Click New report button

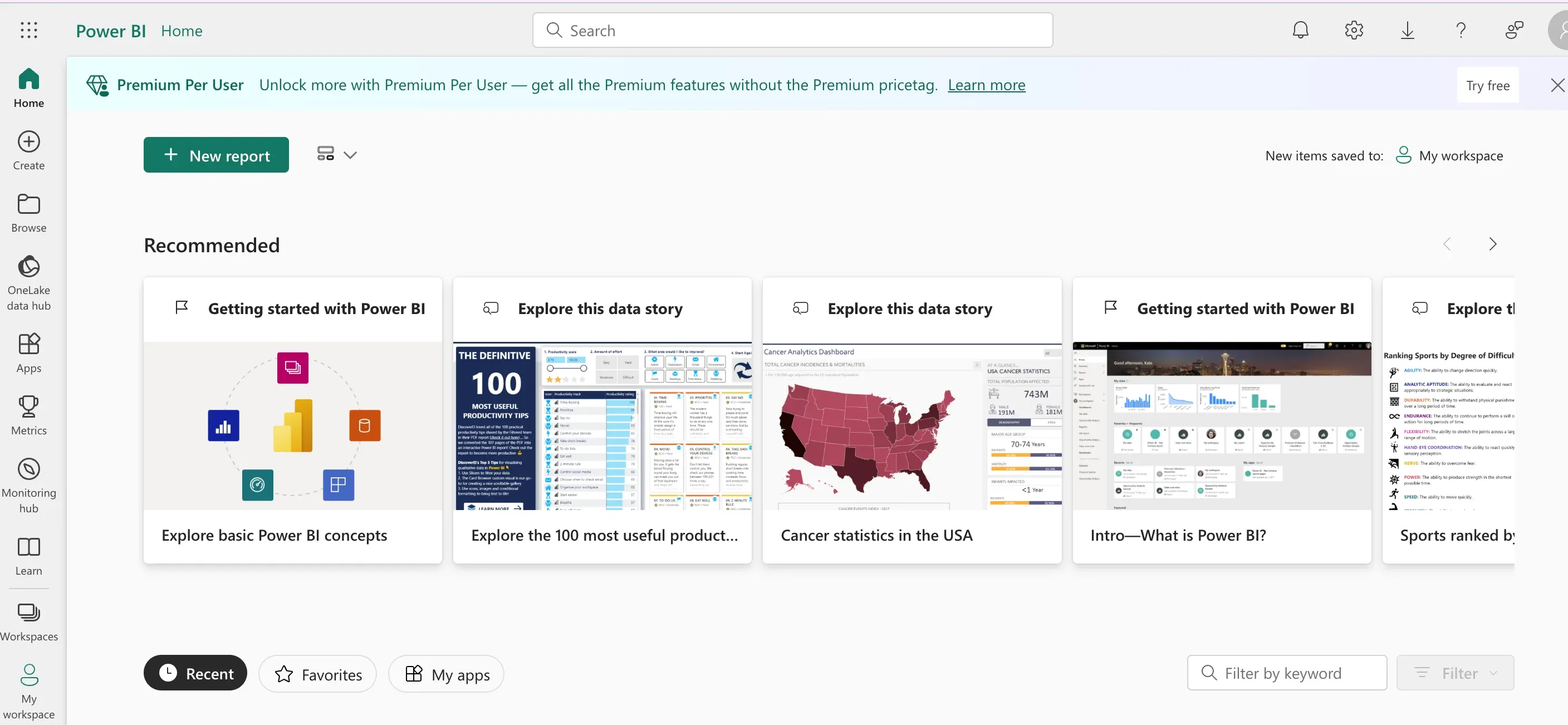[x=215, y=154]
